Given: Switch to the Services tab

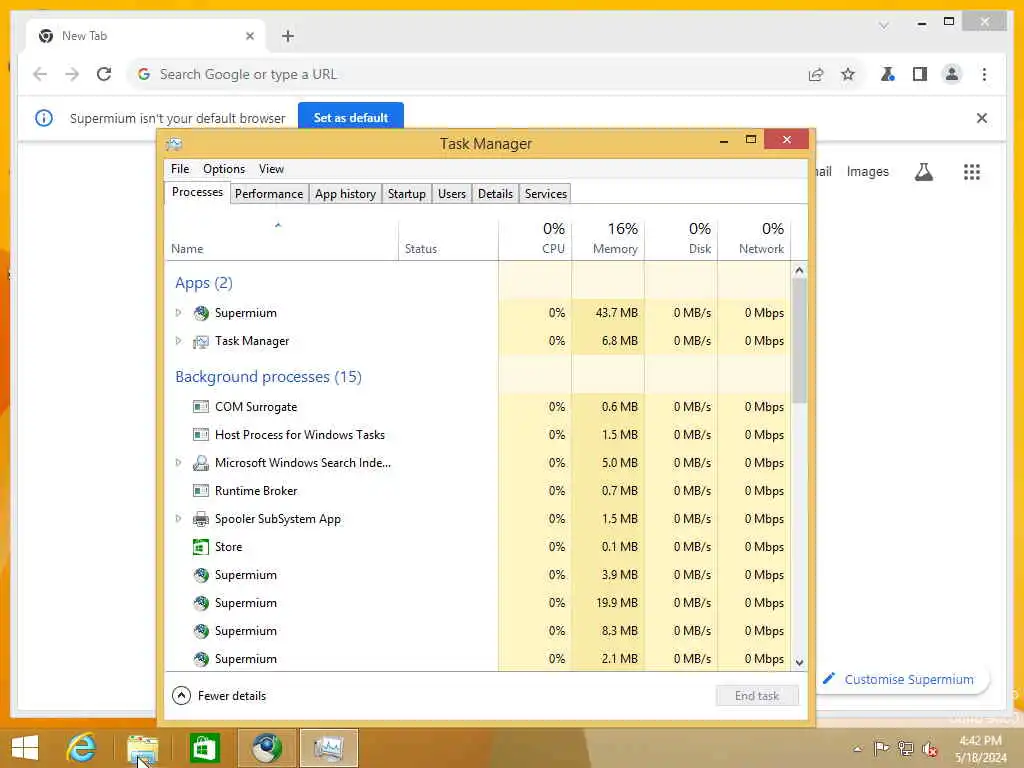Looking at the screenshot, I should pyautogui.click(x=545, y=194).
